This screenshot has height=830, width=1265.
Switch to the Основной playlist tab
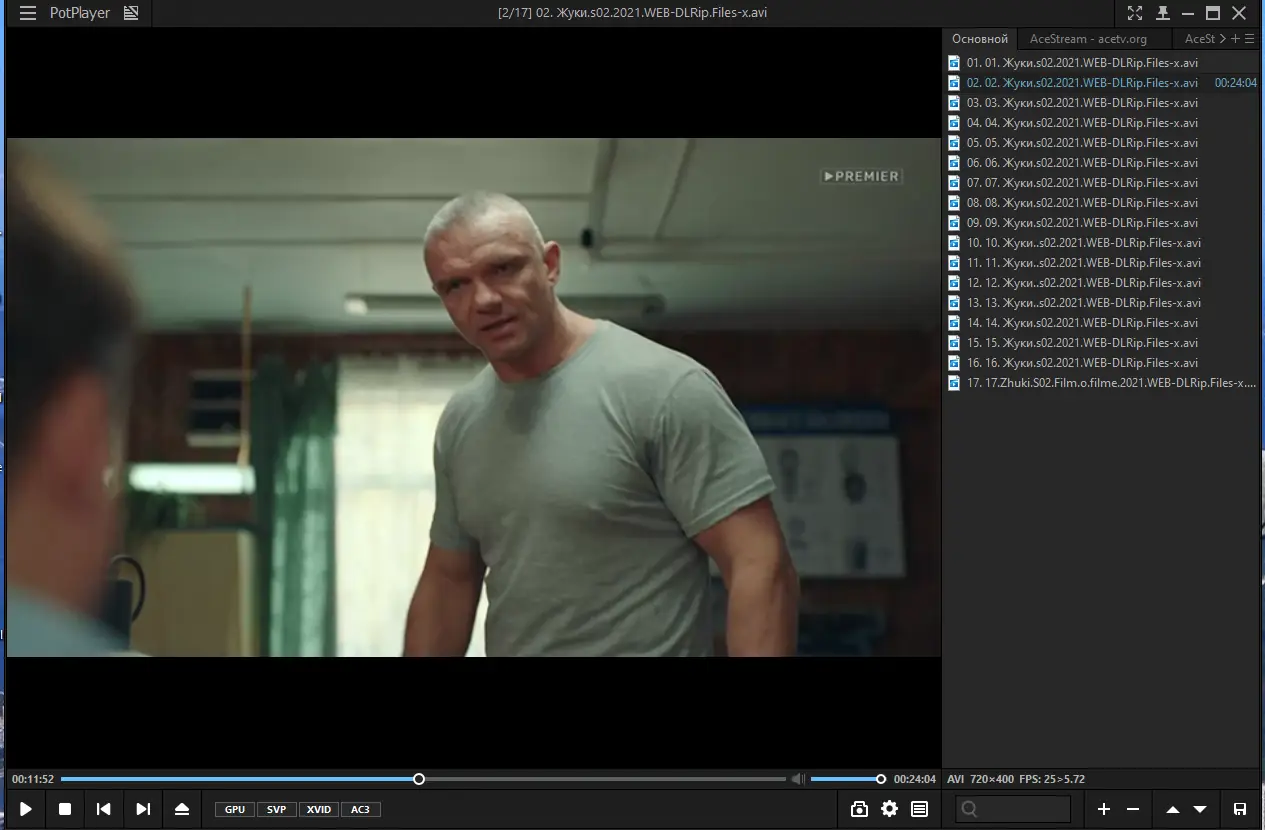[x=980, y=39]
